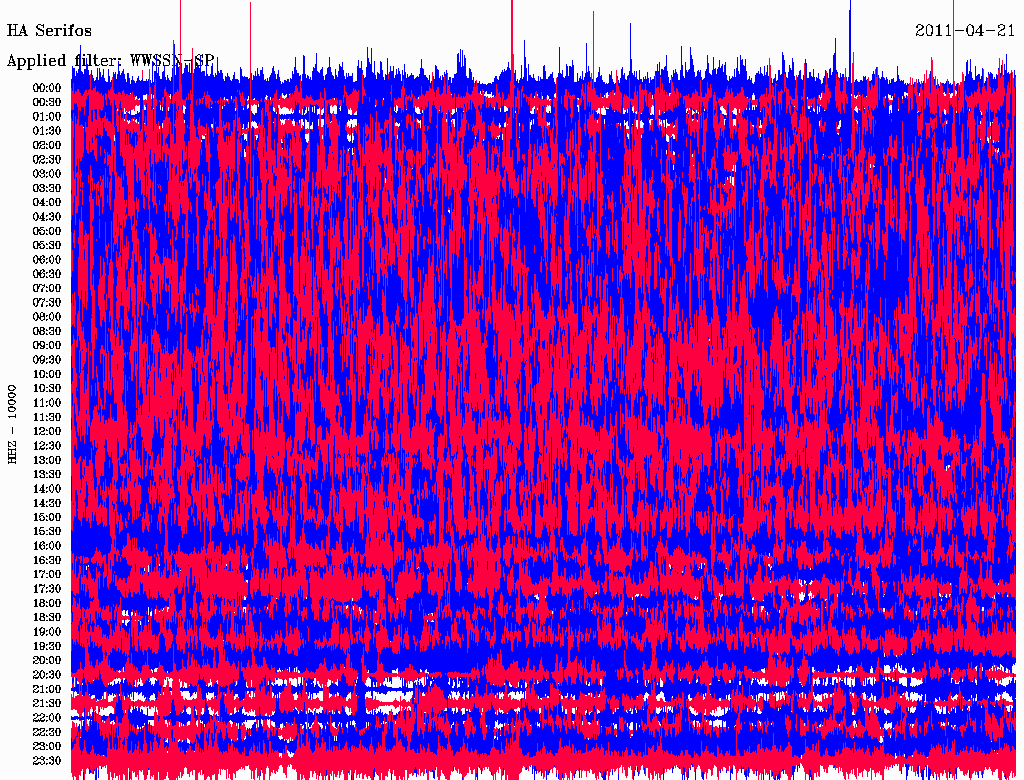1024x780 pixels.
Task: Select the 14:00 time label
Action: 47,489
